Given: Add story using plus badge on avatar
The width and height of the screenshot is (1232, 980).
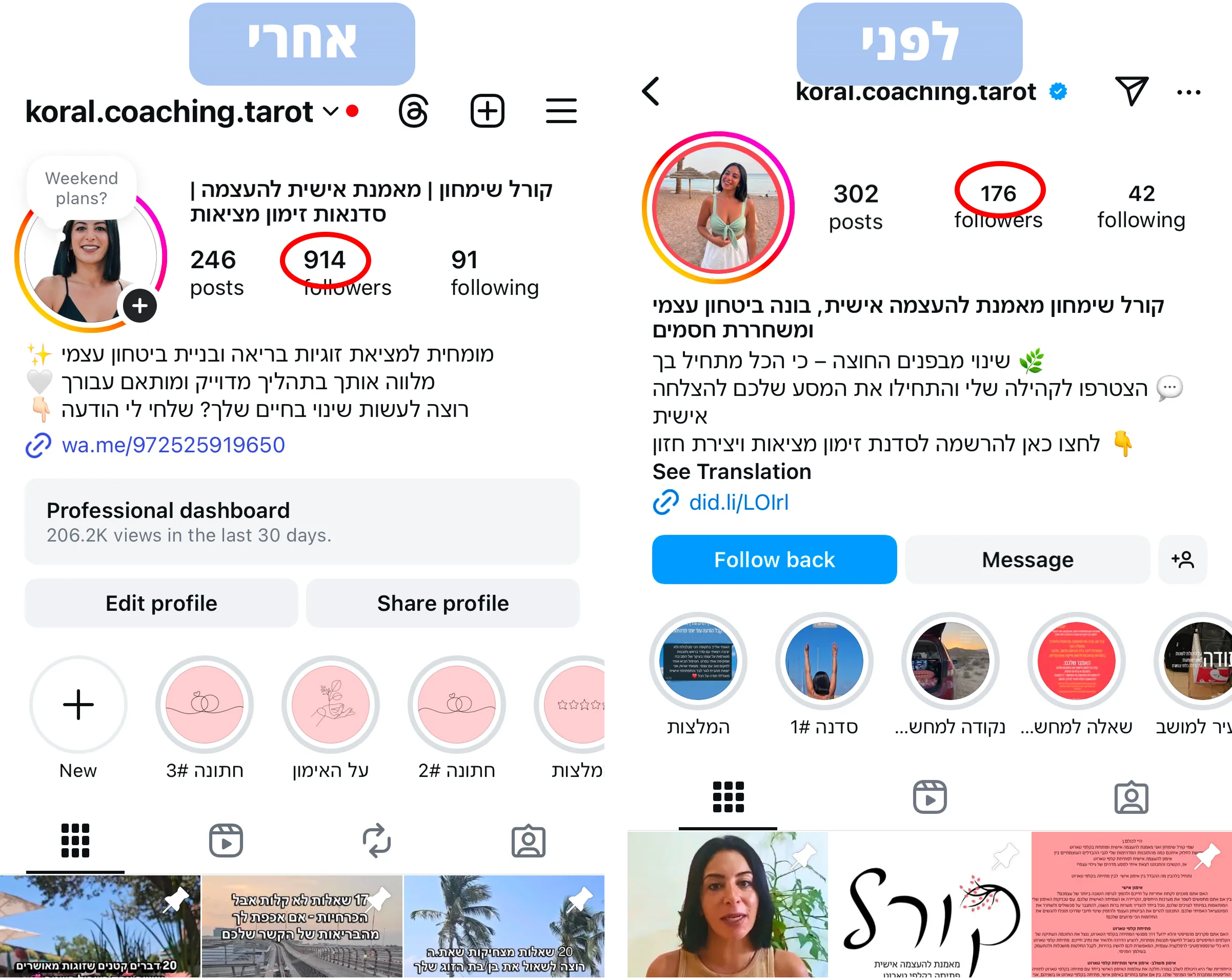Looking at the screenshot, I should tap(140, 306).
